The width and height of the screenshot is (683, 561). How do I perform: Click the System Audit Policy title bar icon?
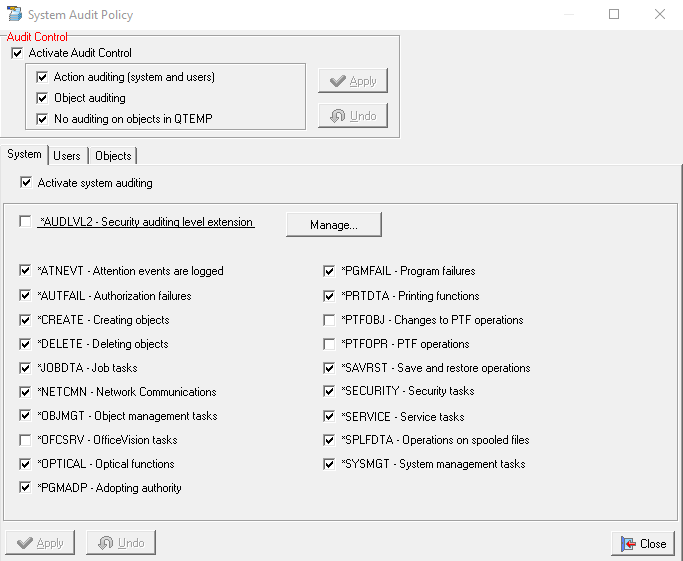pos(15,15)
